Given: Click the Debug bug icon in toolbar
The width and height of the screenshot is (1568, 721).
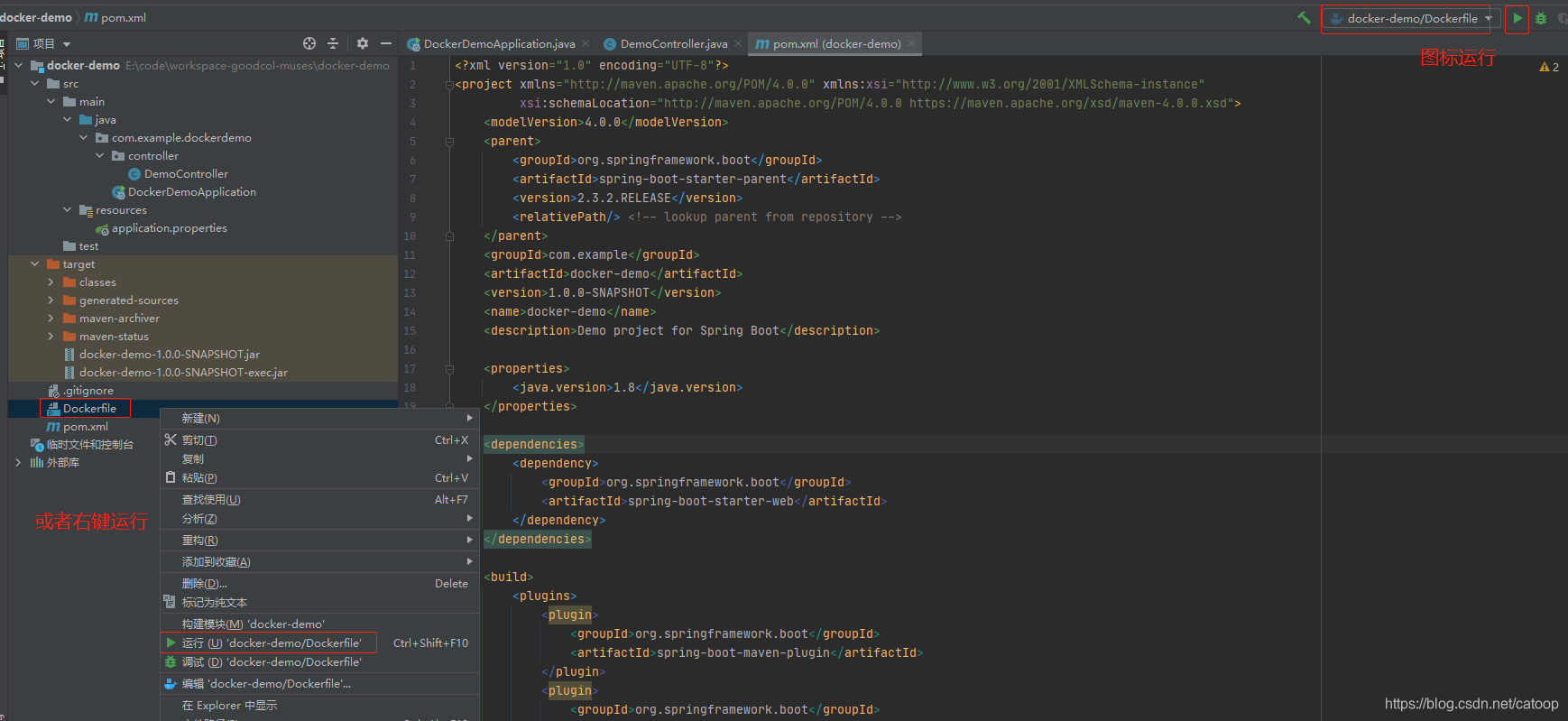Looking at the screenshot, I should click(x=1541, y=18).
